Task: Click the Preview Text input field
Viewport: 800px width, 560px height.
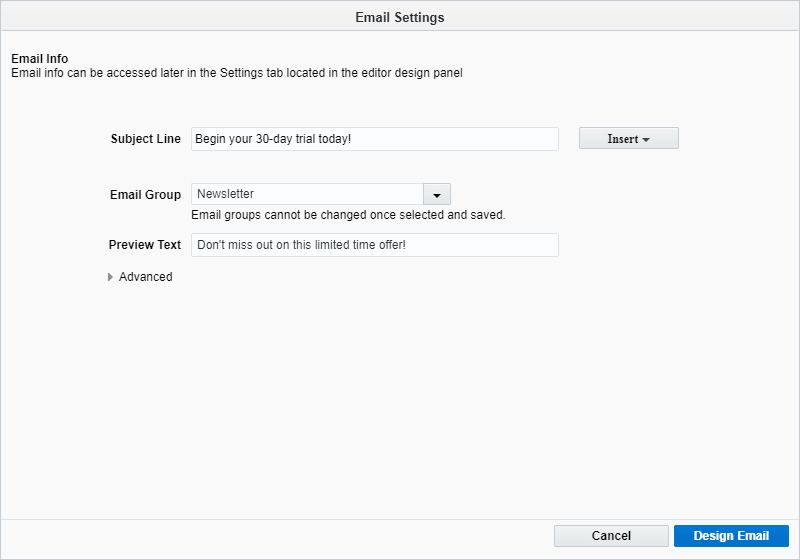Action: tap(374, 245)
